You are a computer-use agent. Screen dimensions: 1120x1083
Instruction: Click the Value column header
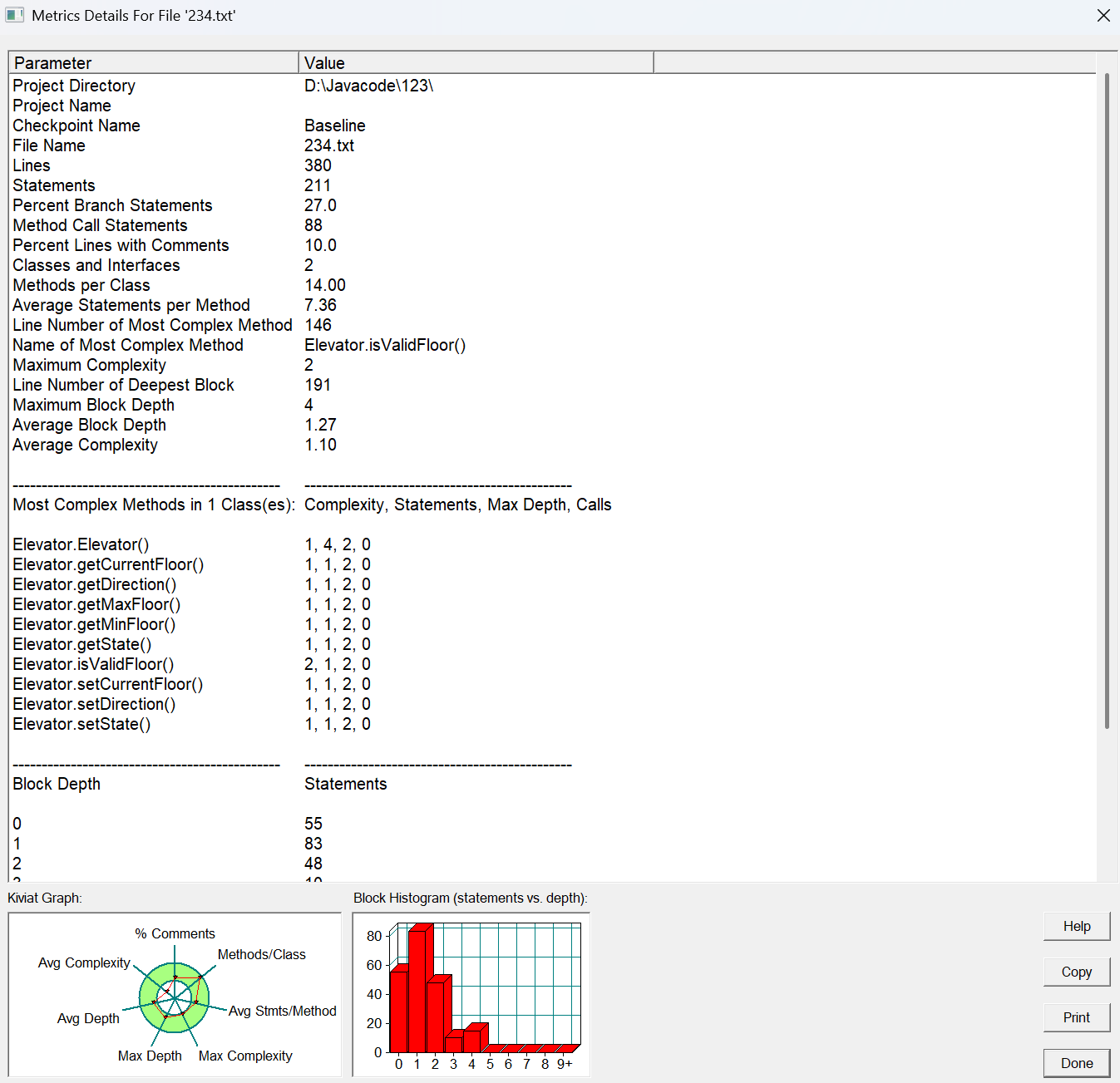[x=476, y=62]
